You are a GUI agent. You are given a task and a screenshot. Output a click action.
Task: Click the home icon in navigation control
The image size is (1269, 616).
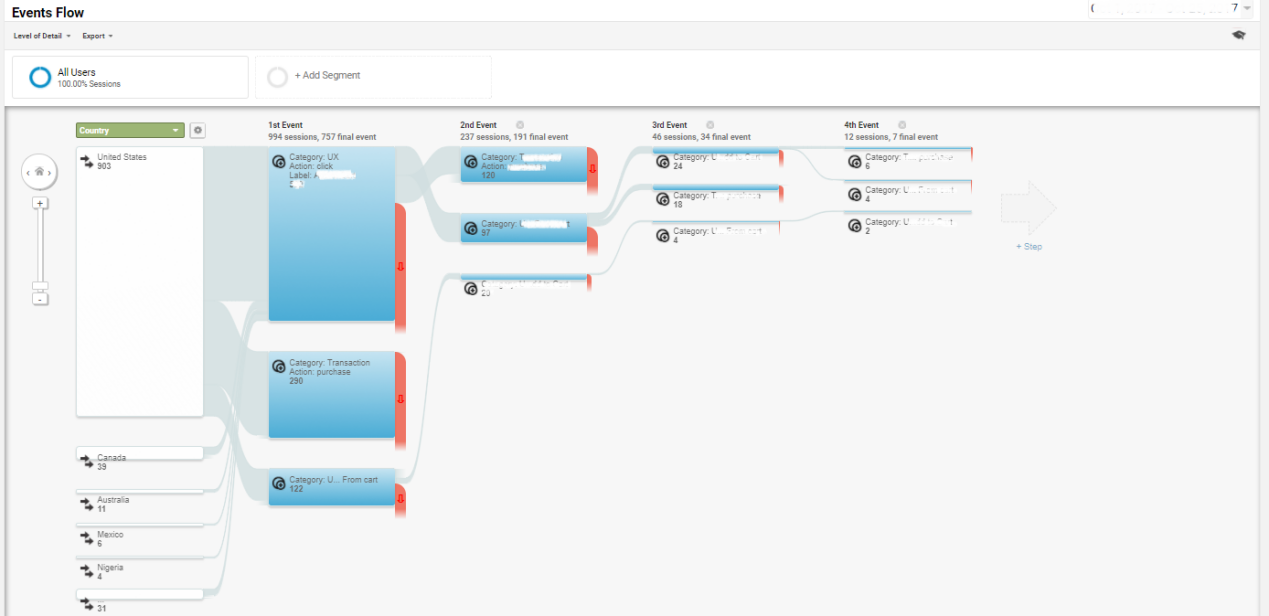click(x=39, y=172)
